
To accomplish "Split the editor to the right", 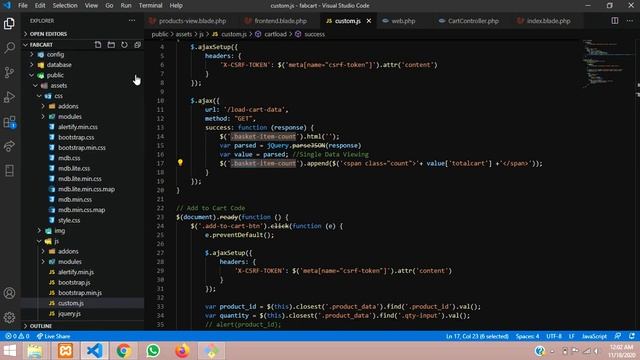I will [615, 20].
